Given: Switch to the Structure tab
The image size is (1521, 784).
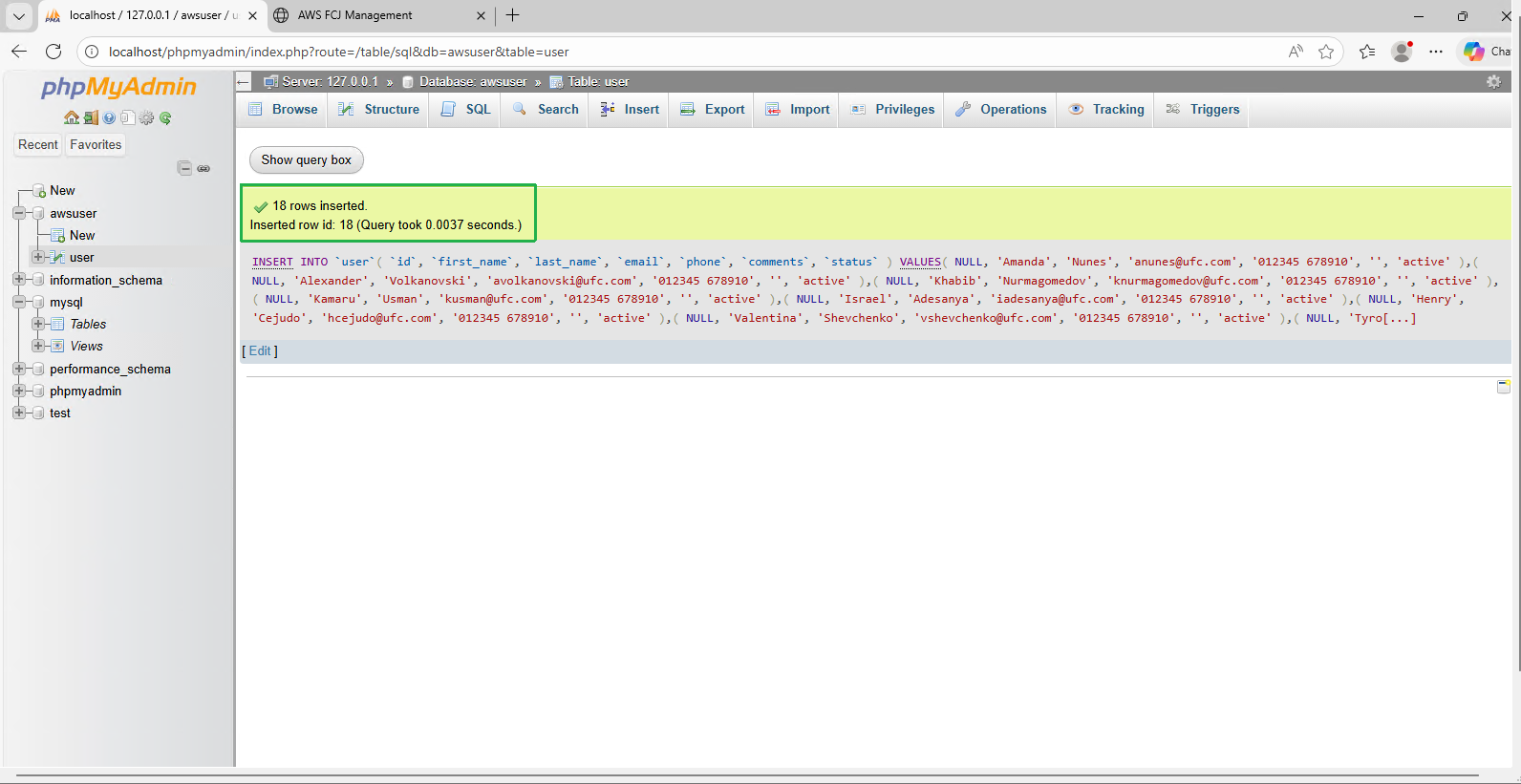Looking at the screenshot, I should pos(379,110).
